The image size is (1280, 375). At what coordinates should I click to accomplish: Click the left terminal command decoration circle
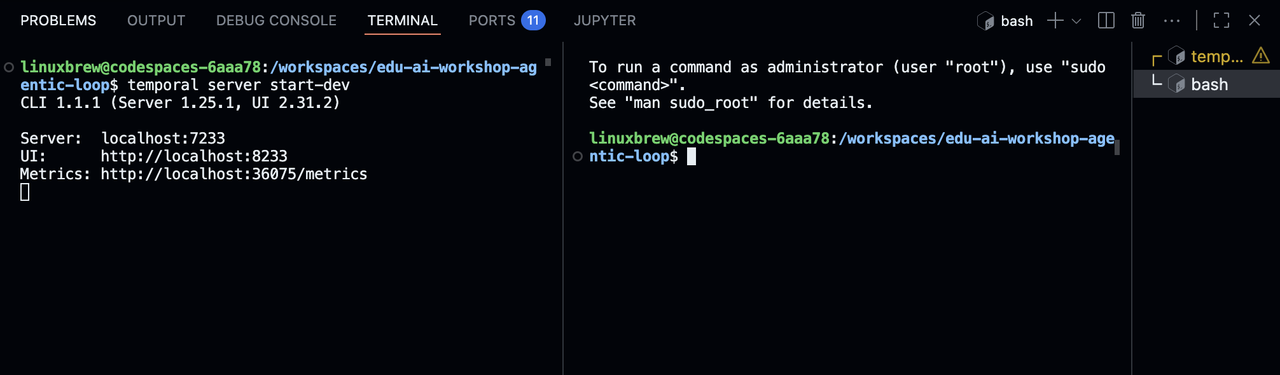coord(9,67)
